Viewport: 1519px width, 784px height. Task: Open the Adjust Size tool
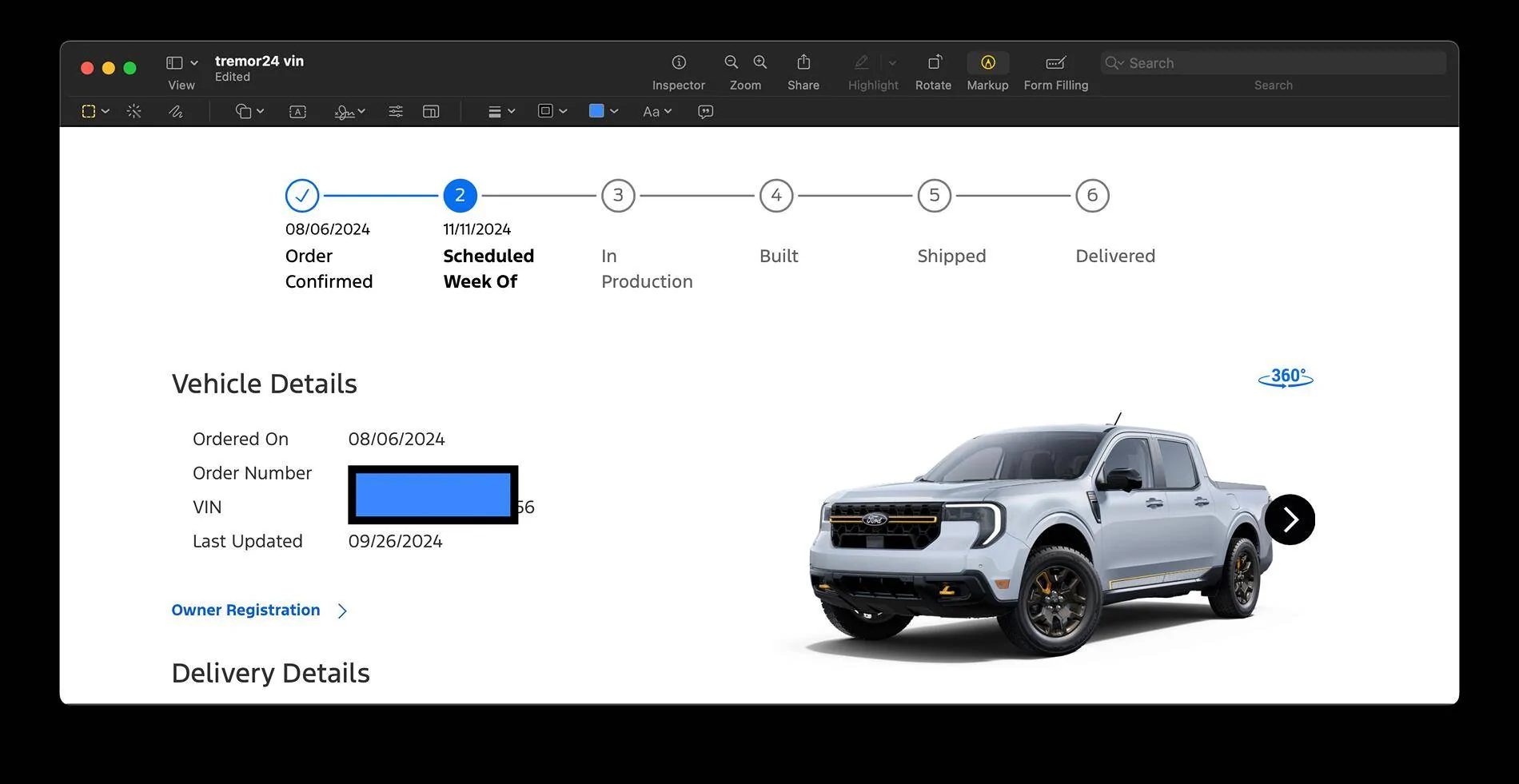click(431, 112)
